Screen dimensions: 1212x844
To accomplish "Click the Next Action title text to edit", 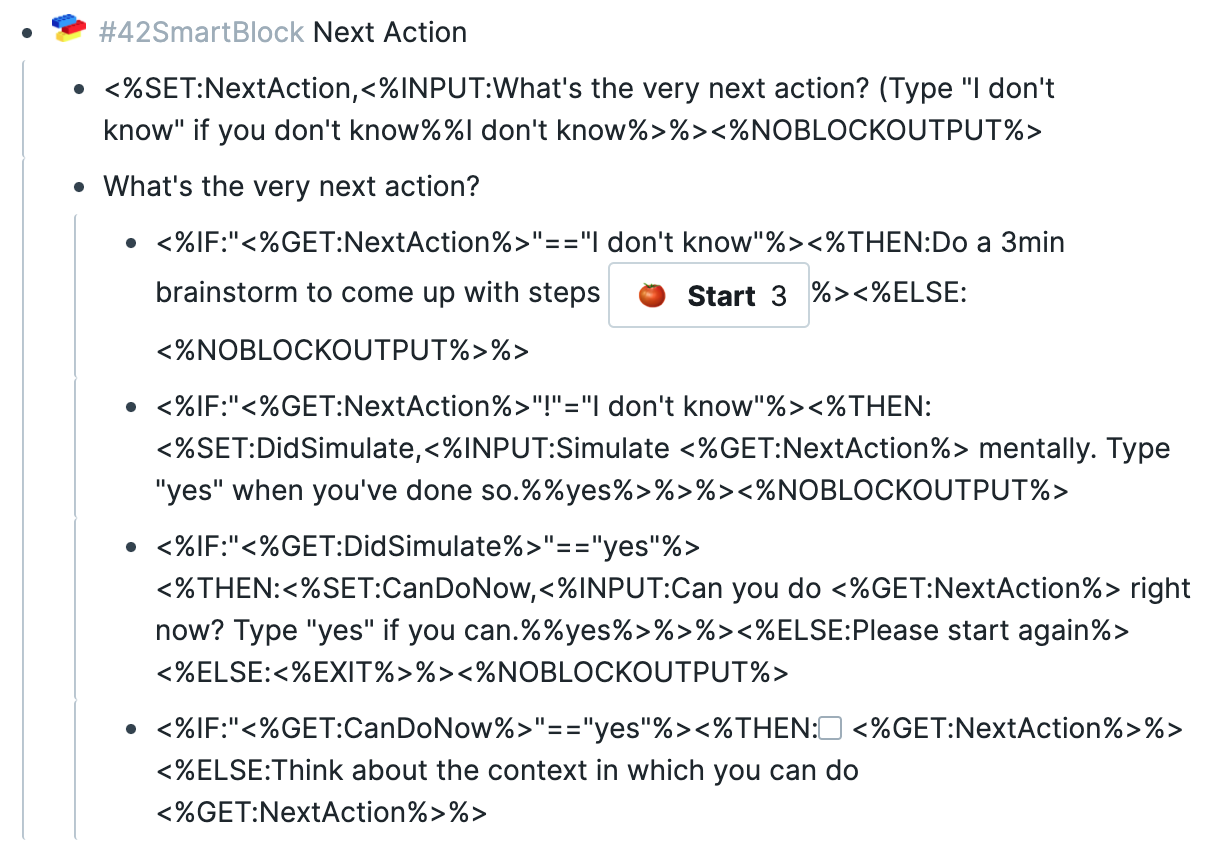I will (x=390, y=31).
